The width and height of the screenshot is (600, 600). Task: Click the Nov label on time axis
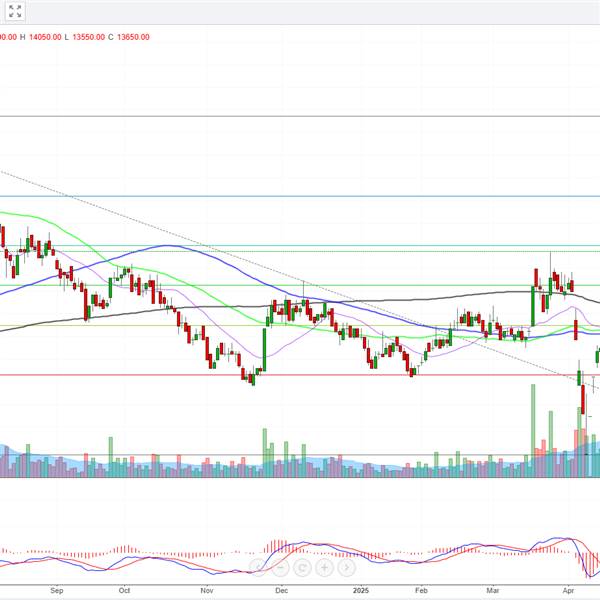207,590
